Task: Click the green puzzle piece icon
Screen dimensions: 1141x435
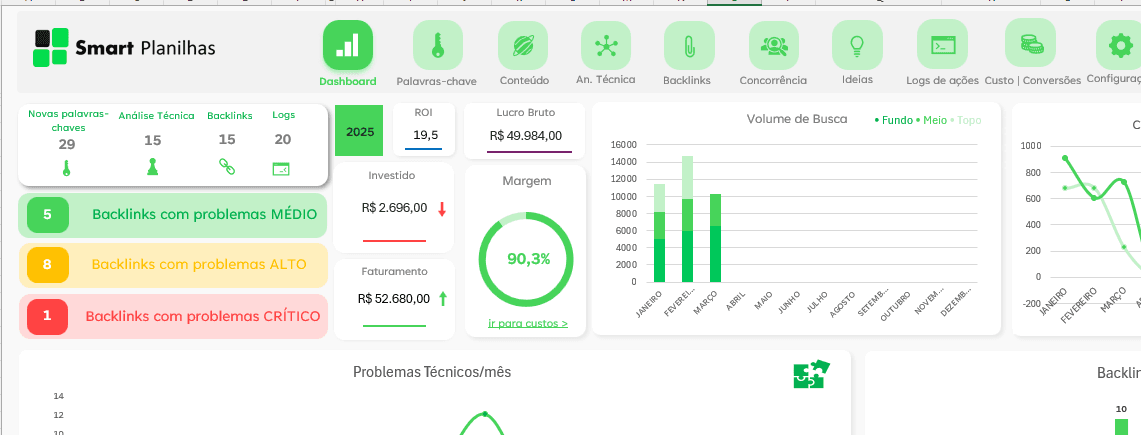Action: (x=810, y=374)
